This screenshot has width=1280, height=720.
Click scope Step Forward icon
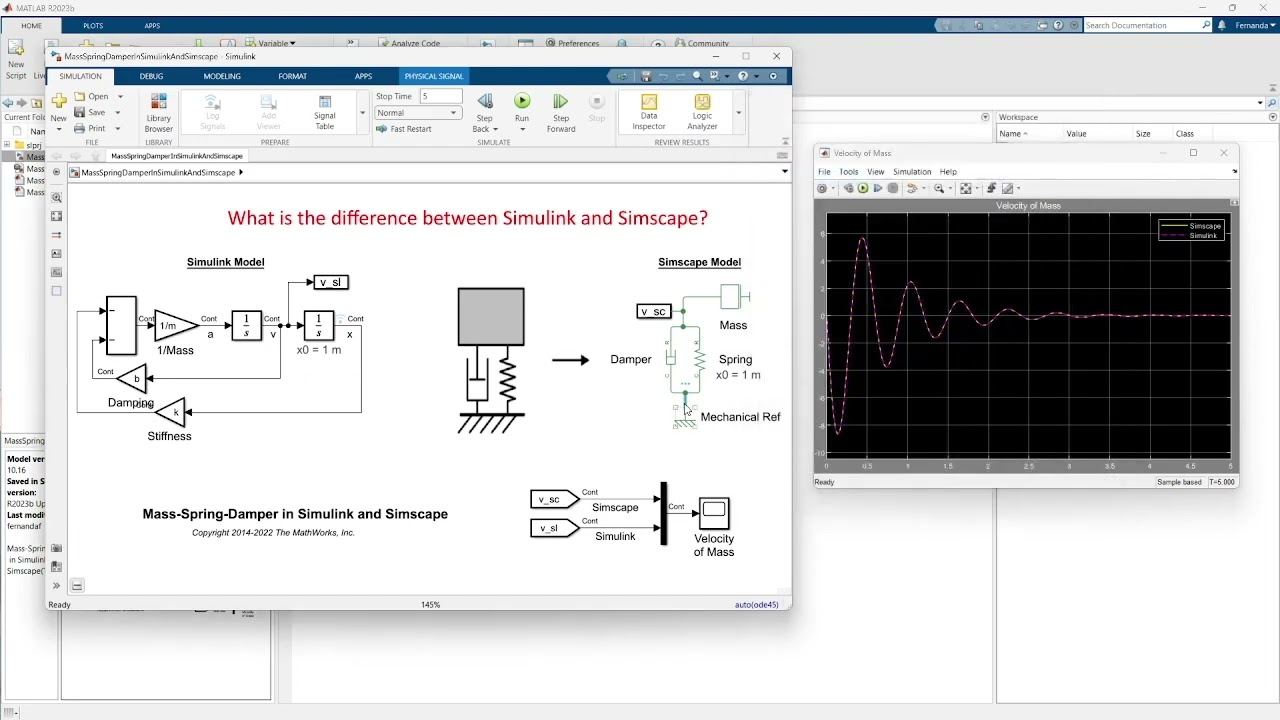[x=878, y=188]
